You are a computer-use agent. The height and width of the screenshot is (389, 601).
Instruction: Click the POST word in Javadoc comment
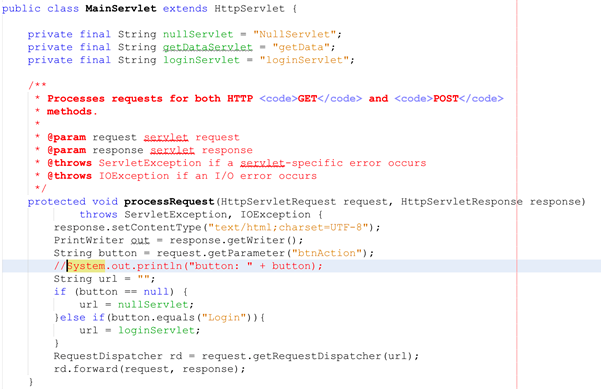(x=446, y=98)
